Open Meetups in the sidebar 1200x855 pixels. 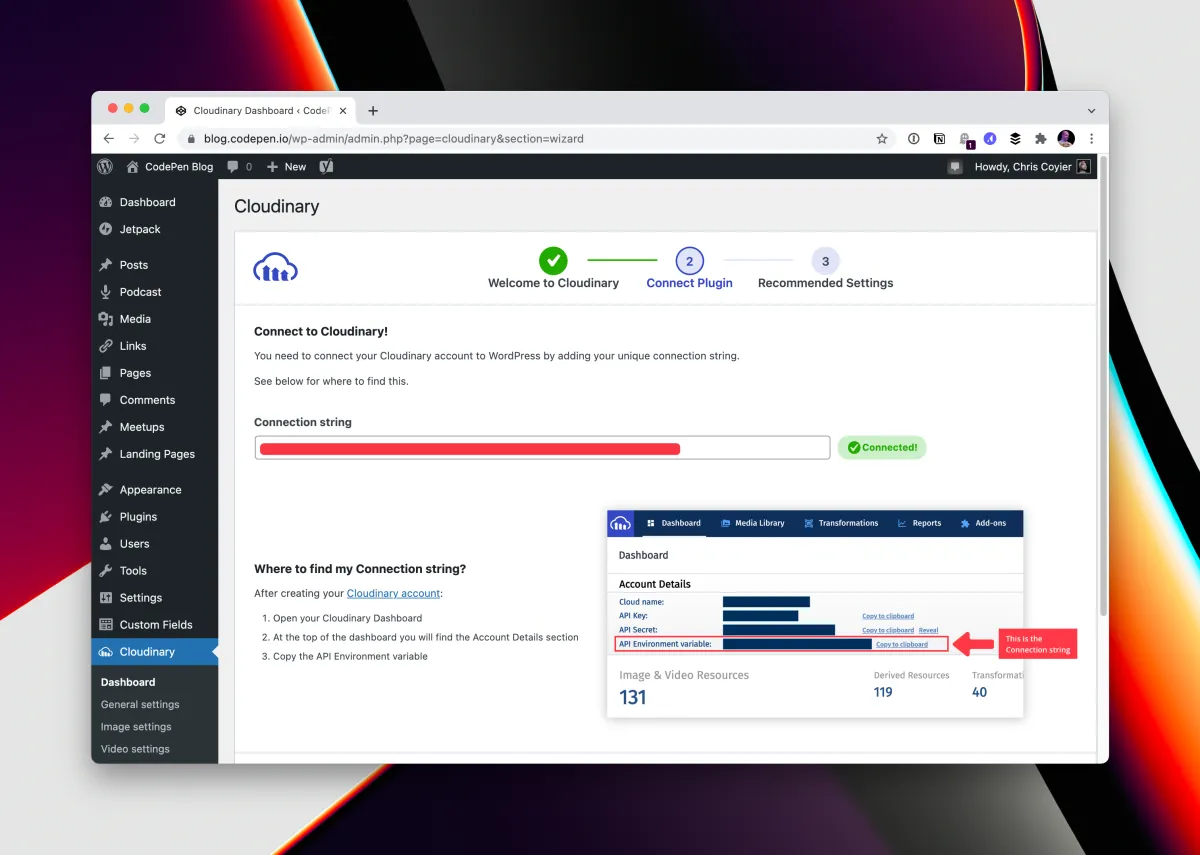141,427
